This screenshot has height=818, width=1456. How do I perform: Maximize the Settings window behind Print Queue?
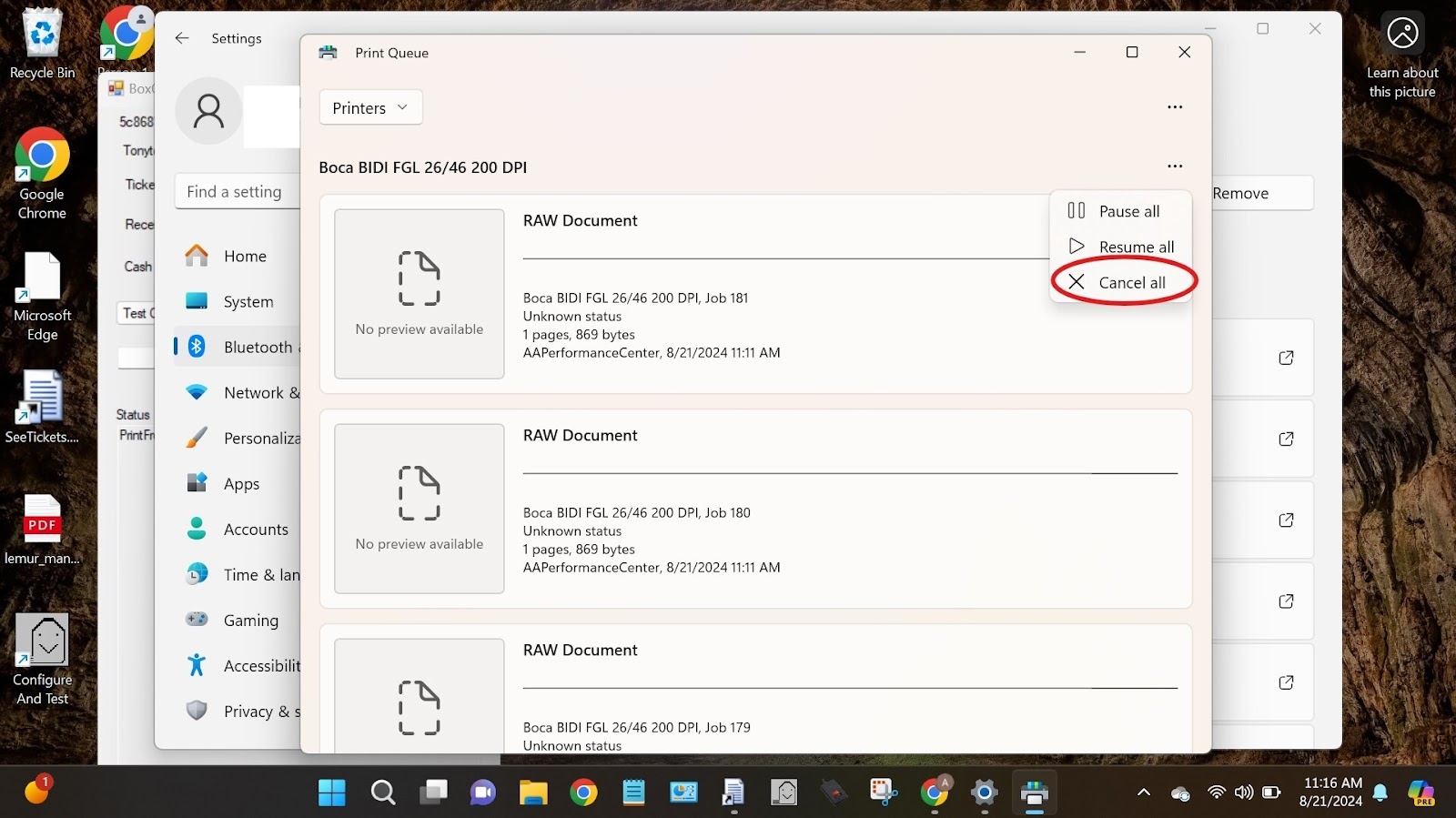[x=1262, y=29]
